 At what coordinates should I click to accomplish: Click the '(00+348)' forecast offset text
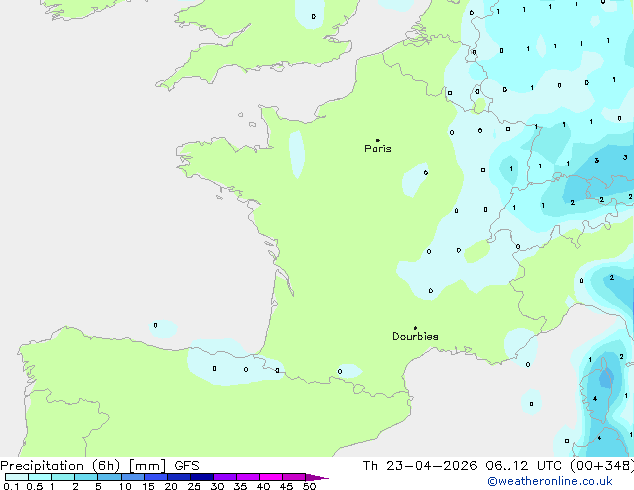[602, 466]
